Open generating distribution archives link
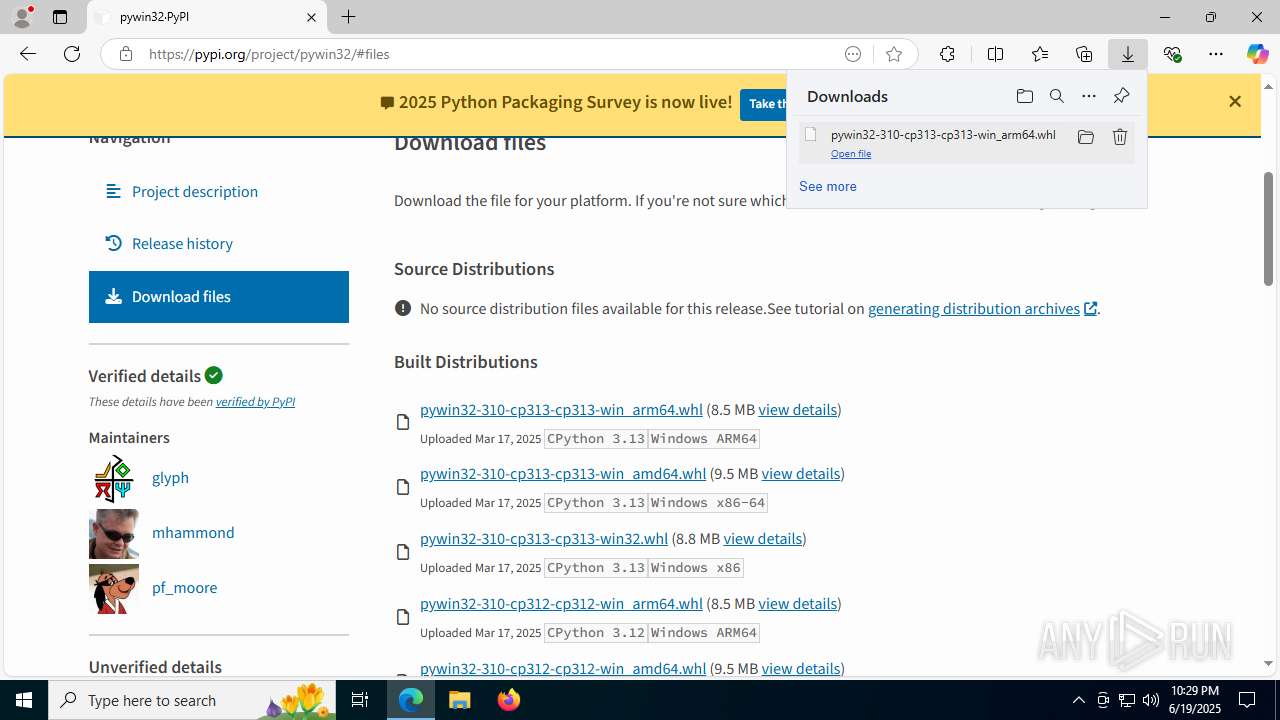 pyautogui.click(x=982, y=308)
